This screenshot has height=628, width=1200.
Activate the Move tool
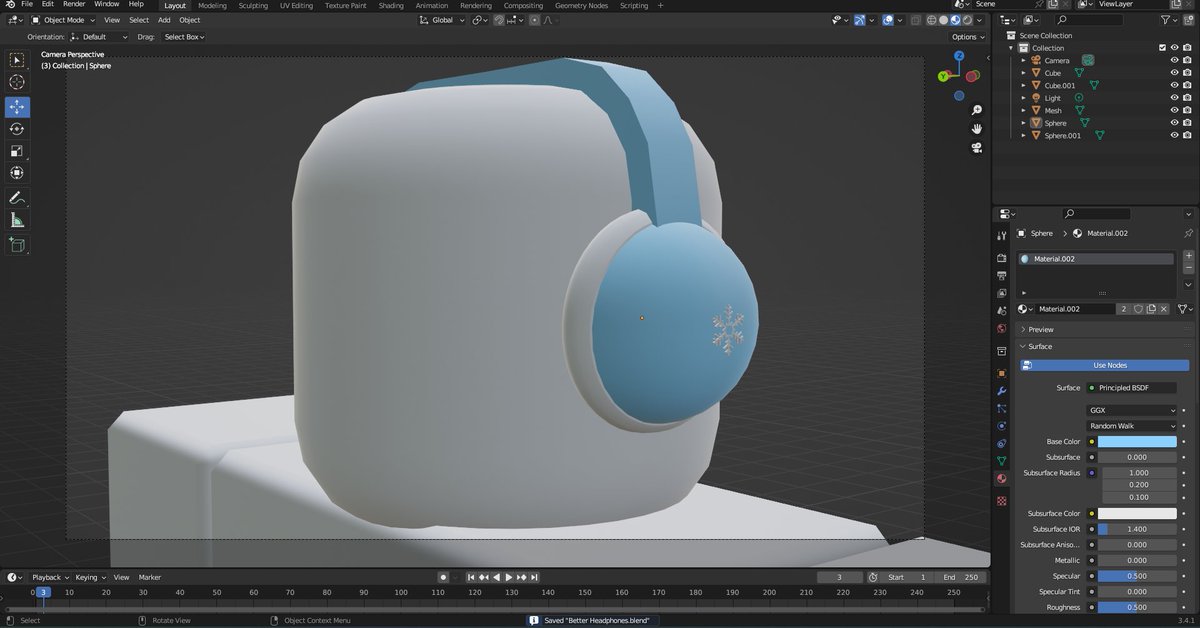[17, 107]
